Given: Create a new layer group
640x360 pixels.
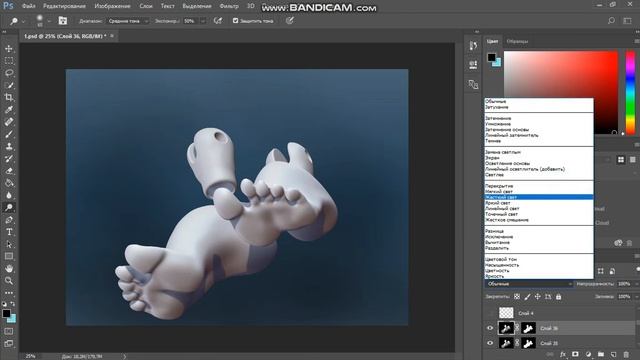Looking at the screenshot, I should (x=601, y=354).
